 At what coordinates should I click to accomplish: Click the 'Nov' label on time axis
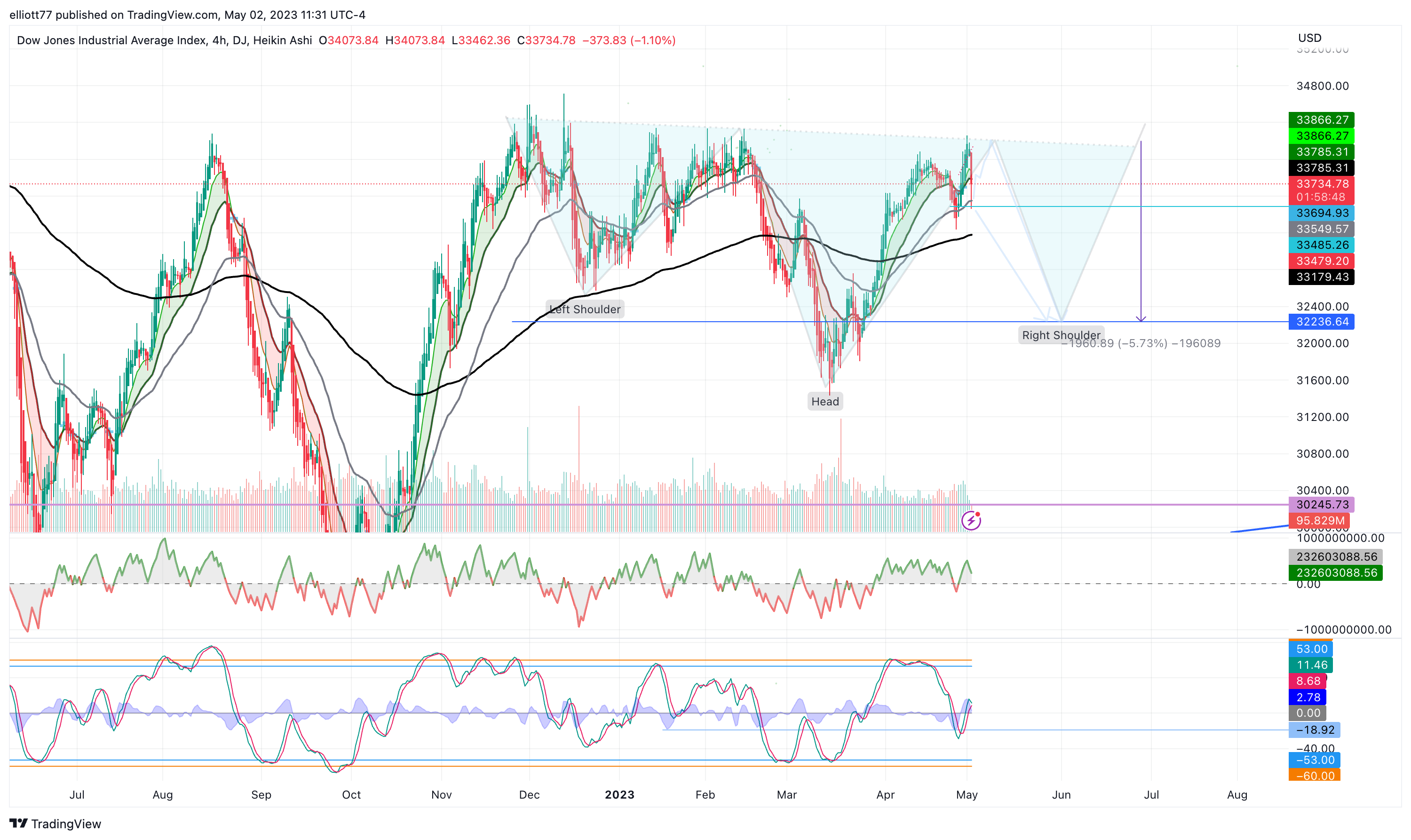pyautogui.click(x=442, y=794)
